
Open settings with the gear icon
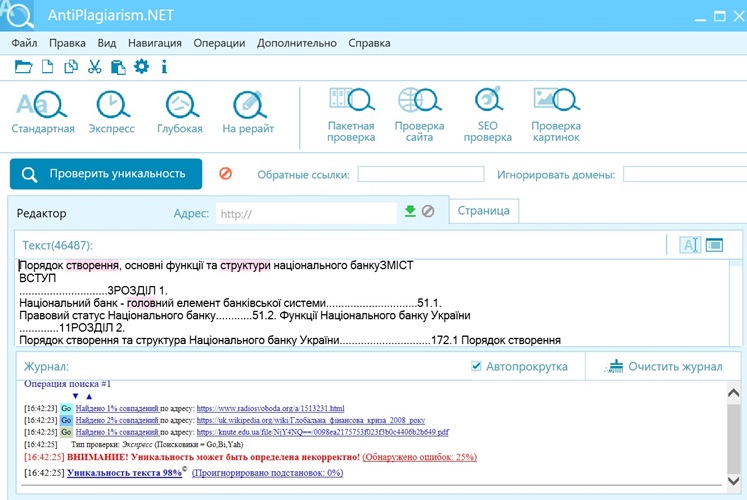141,66
